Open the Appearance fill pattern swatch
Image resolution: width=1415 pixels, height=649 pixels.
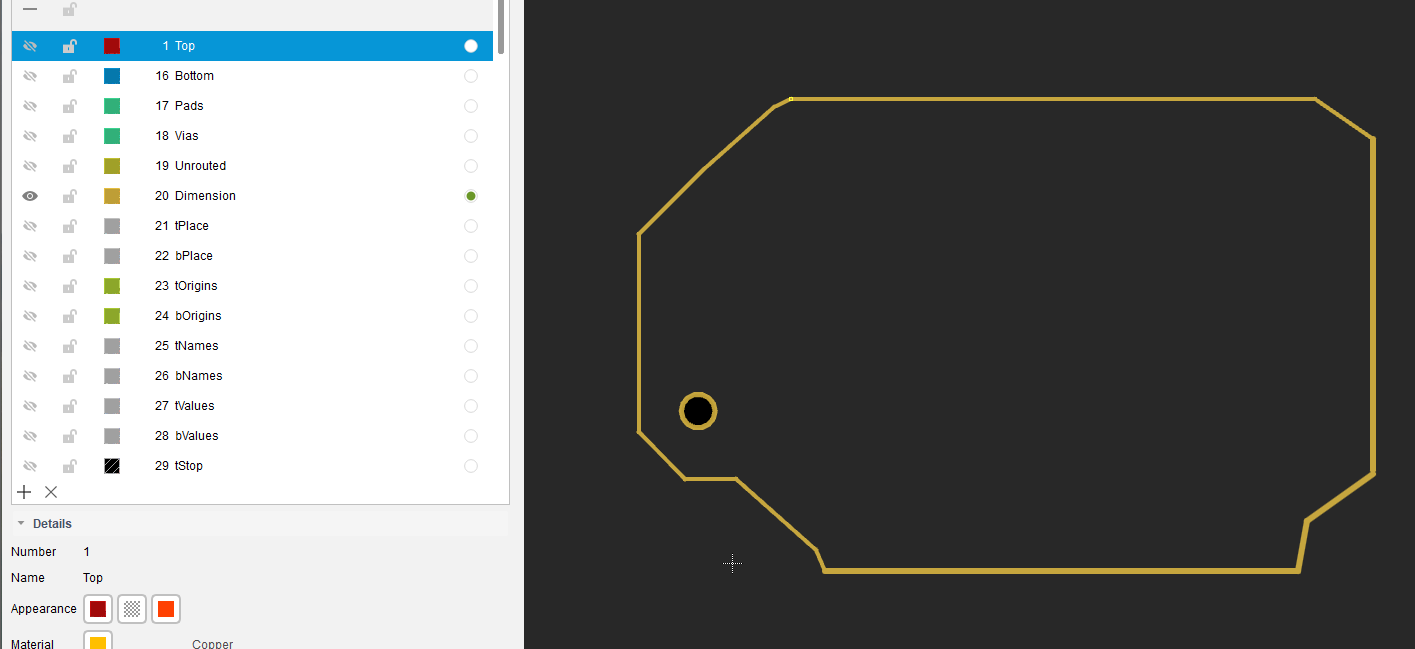[x=132, y=609]
